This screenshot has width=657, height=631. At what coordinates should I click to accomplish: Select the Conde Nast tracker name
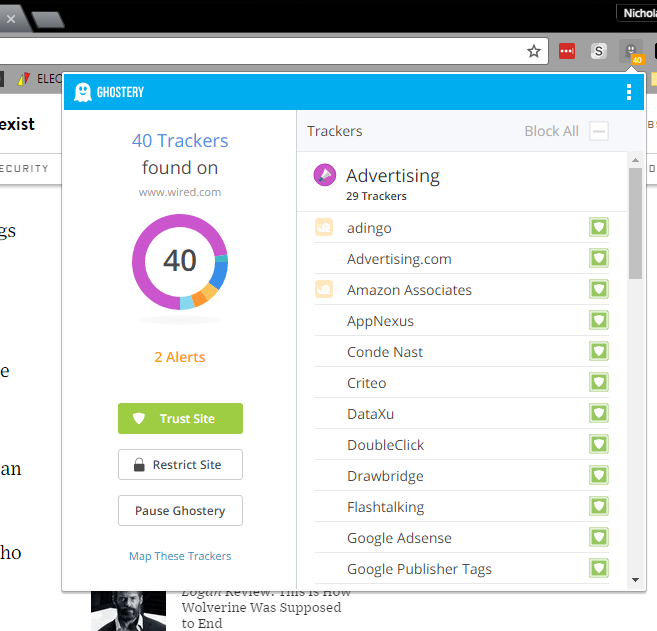(385, 352)
